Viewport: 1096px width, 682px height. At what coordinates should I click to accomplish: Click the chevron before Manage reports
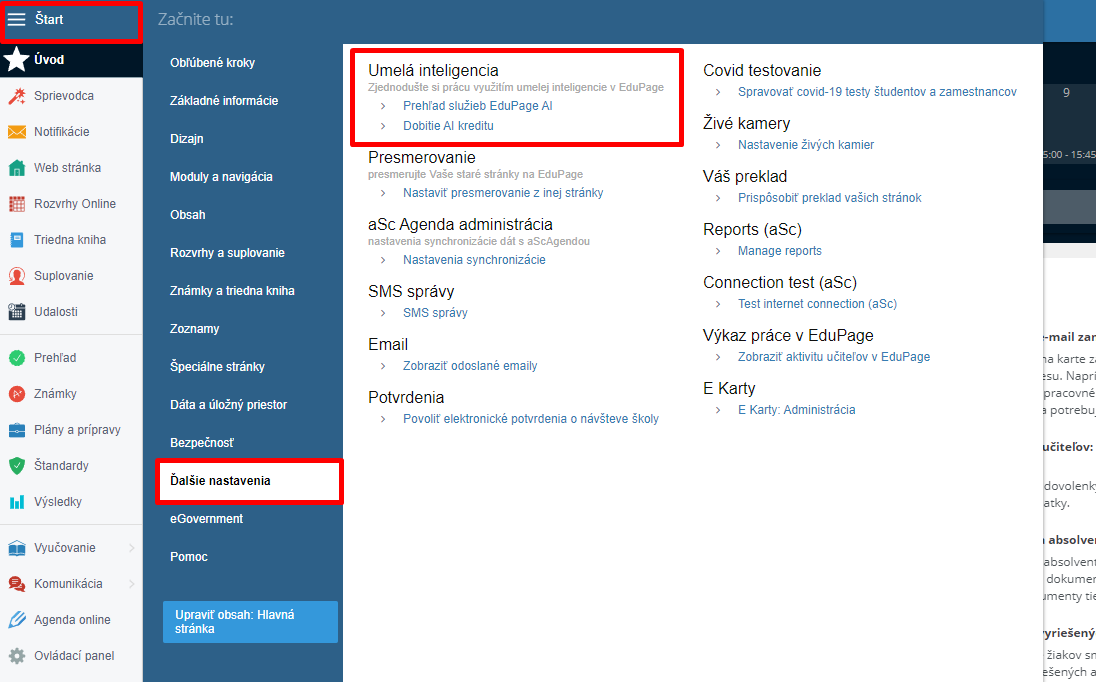tap(718, 252)
